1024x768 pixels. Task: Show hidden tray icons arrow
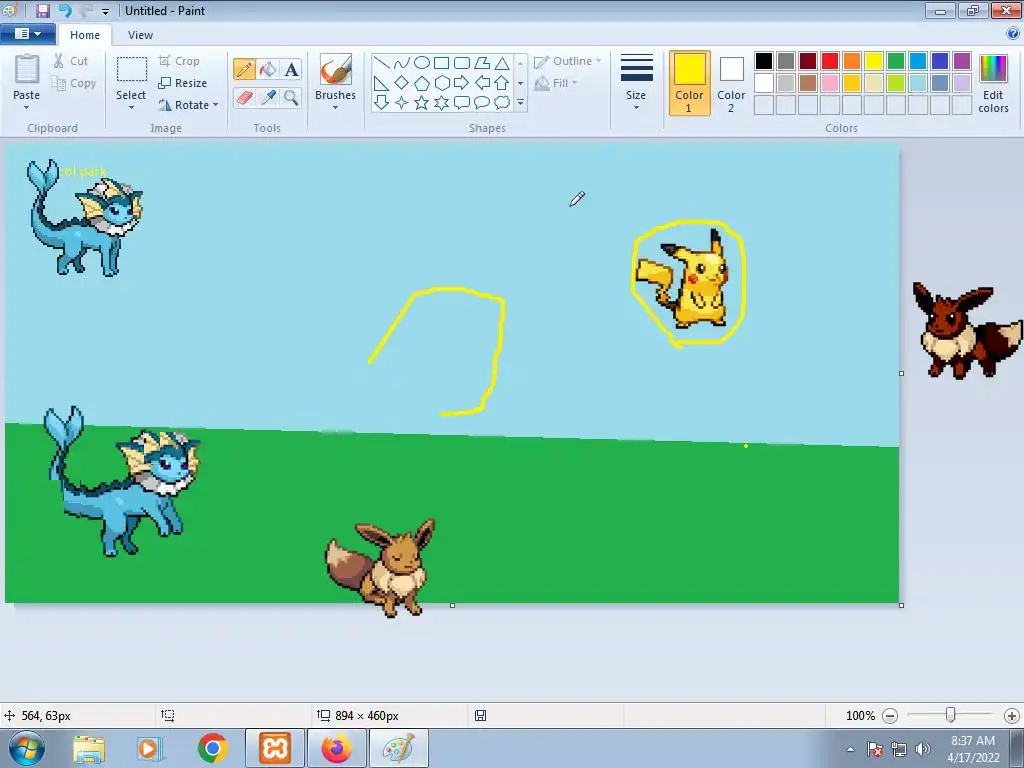(x=850, y=750)
